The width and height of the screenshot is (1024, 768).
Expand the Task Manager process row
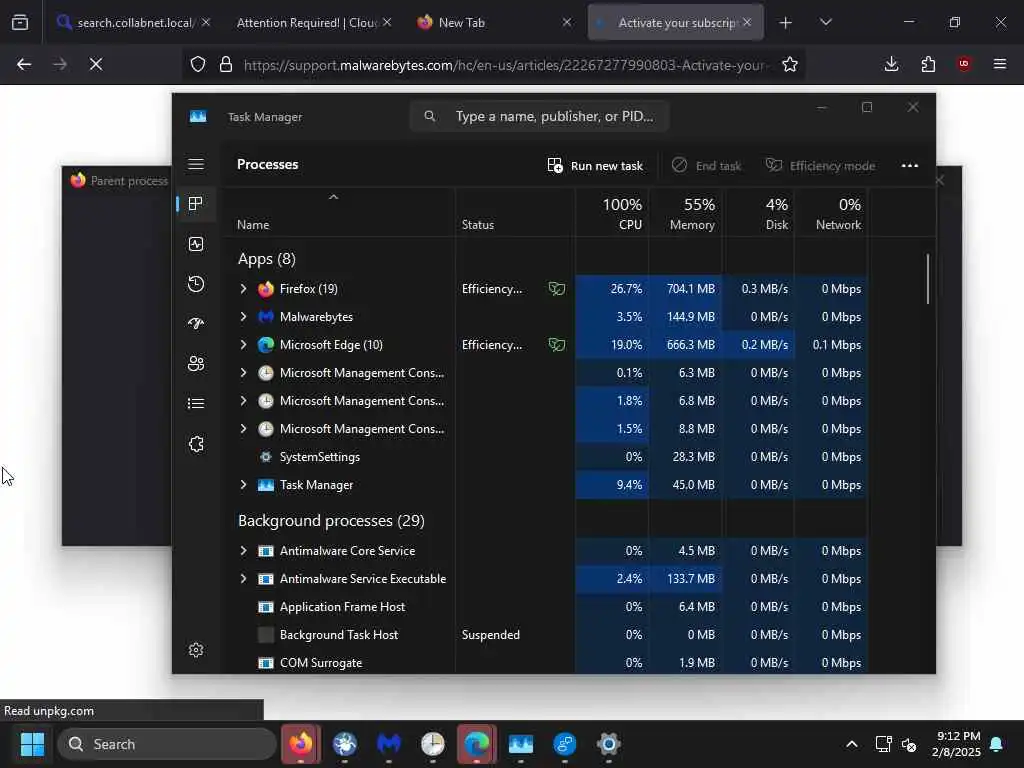(x=243, y=485)
